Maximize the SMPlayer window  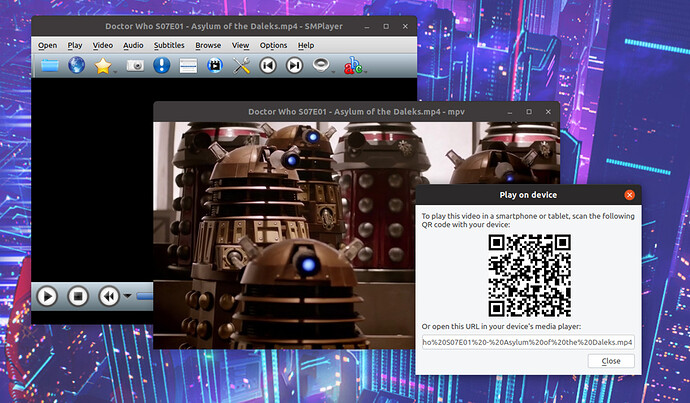386,26
